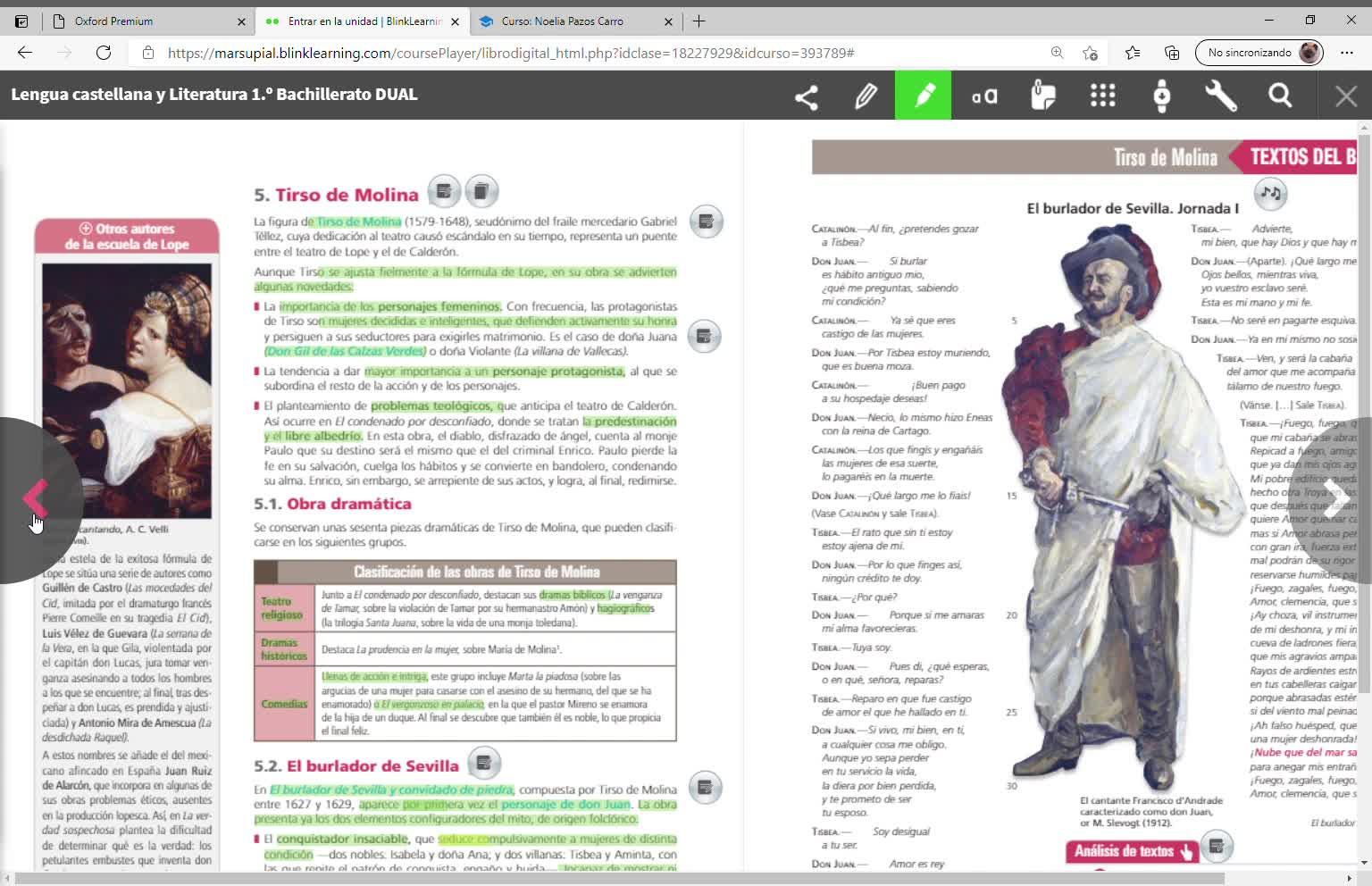Click highlighted text 'El burlador de Sevilla y convidado de piedra'
Image resolution: width=1372 pixels, height=886 pixels.
tap(392, 790)
